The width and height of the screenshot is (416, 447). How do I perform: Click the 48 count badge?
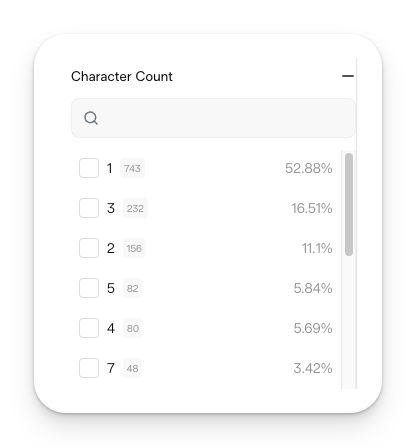(x=132, y=368)
